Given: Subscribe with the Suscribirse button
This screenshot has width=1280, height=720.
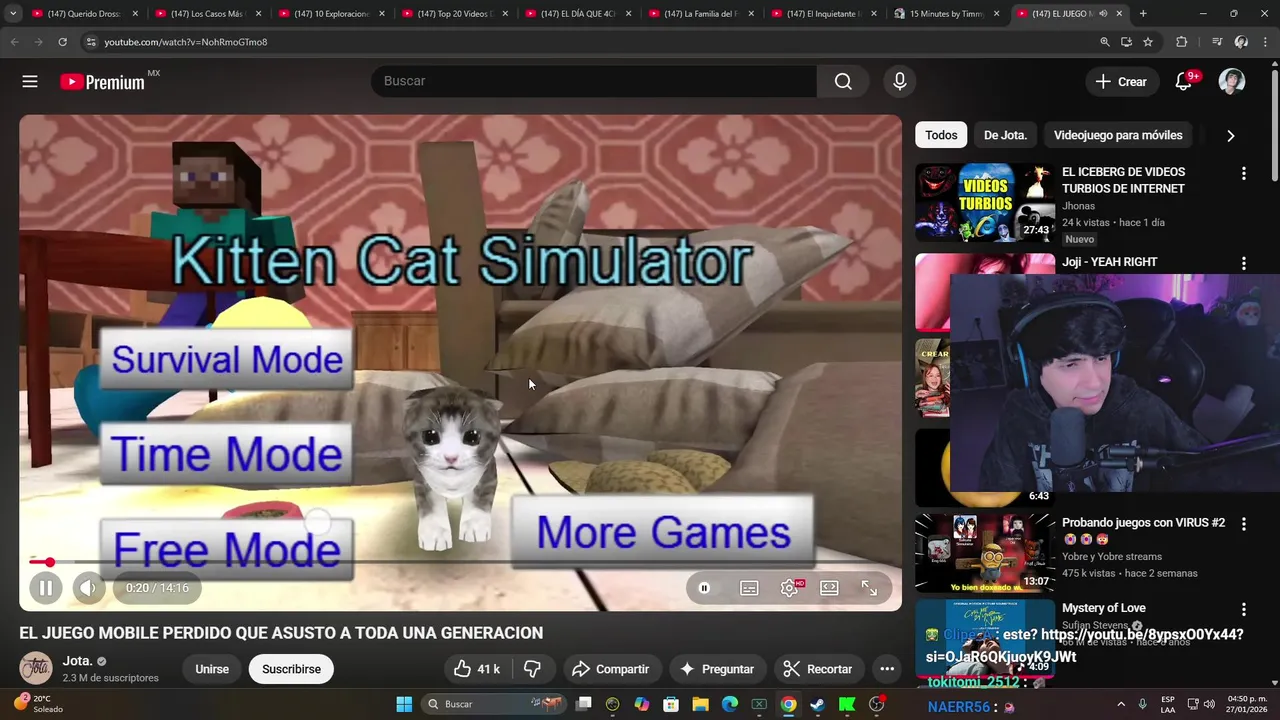Looking at the screenshot, I should click(291, 669).
